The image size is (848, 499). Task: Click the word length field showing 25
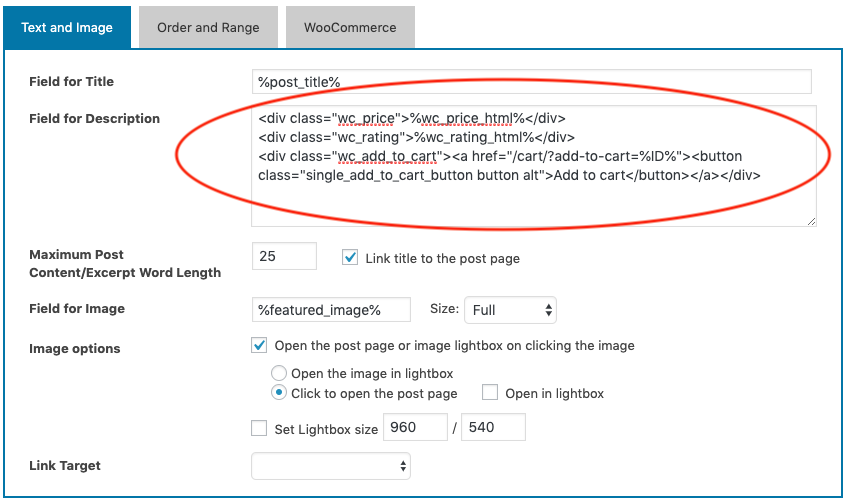tap(284, 257)
